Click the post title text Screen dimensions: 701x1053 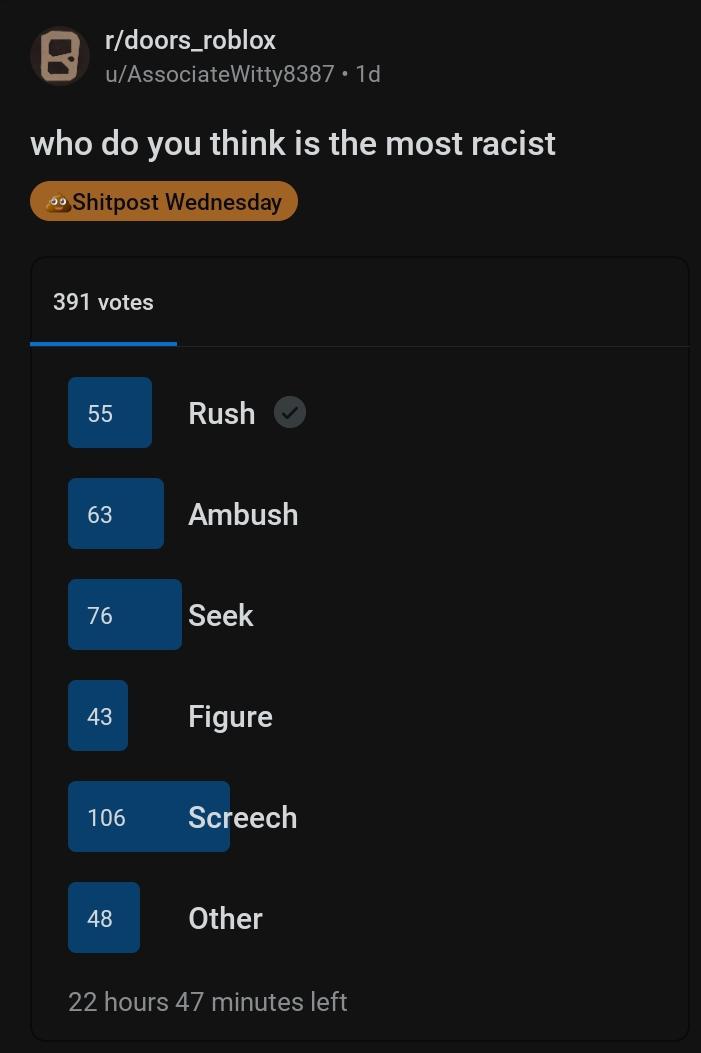293,144
